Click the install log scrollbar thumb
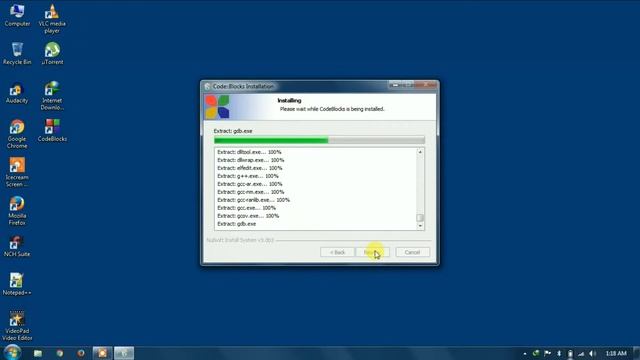 (x=420, y=218)
